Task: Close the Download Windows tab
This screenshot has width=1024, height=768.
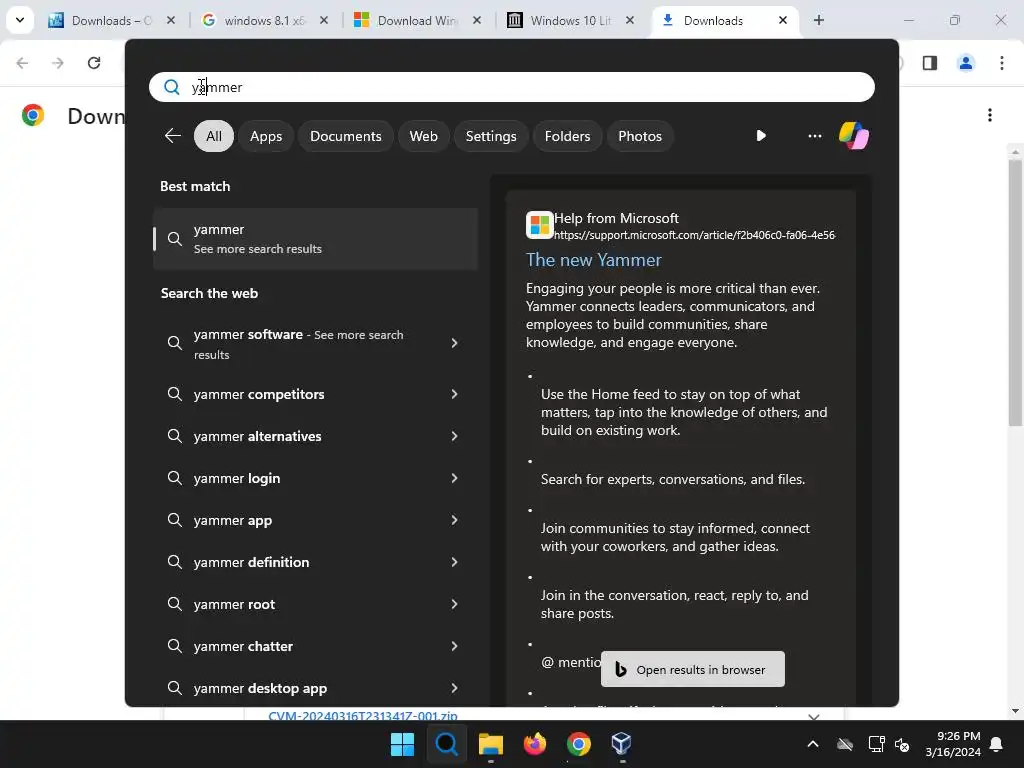Action: click(477, 20)
